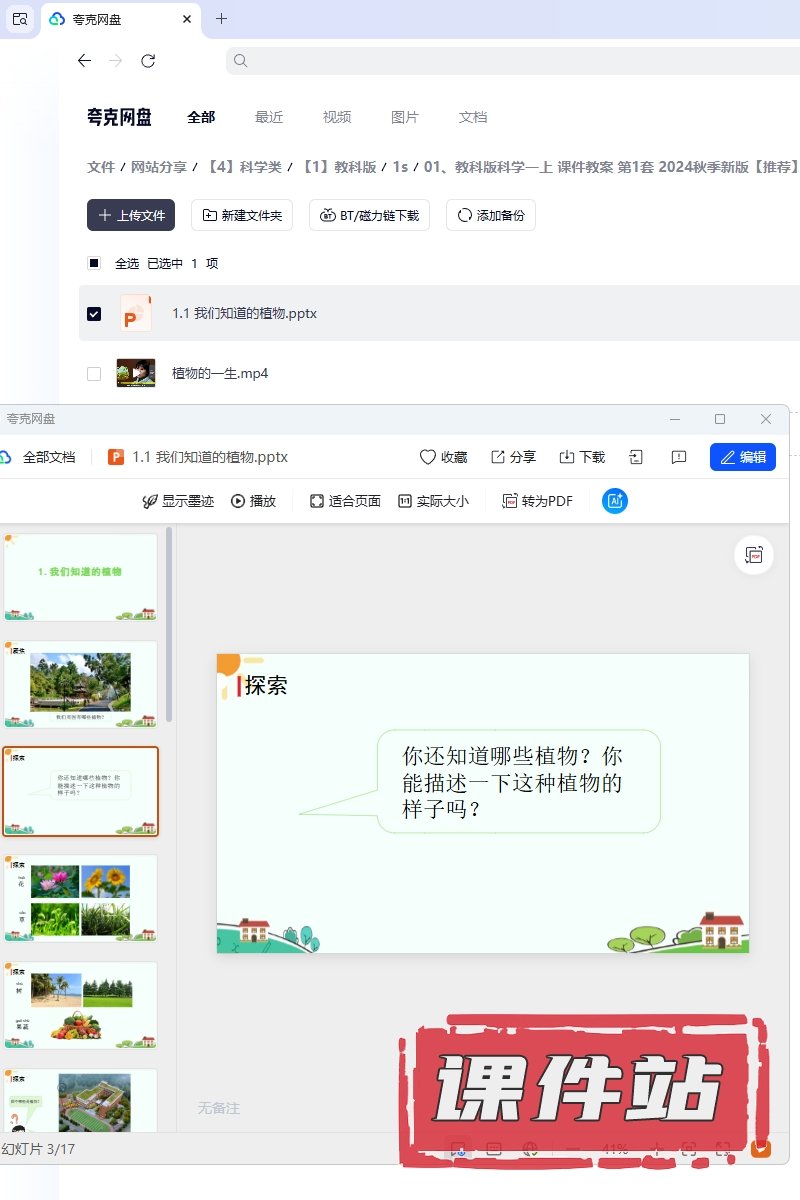Open a new browser tab with plus
The width and height of the screenshot is (800, 1200).
coord(221,19)
